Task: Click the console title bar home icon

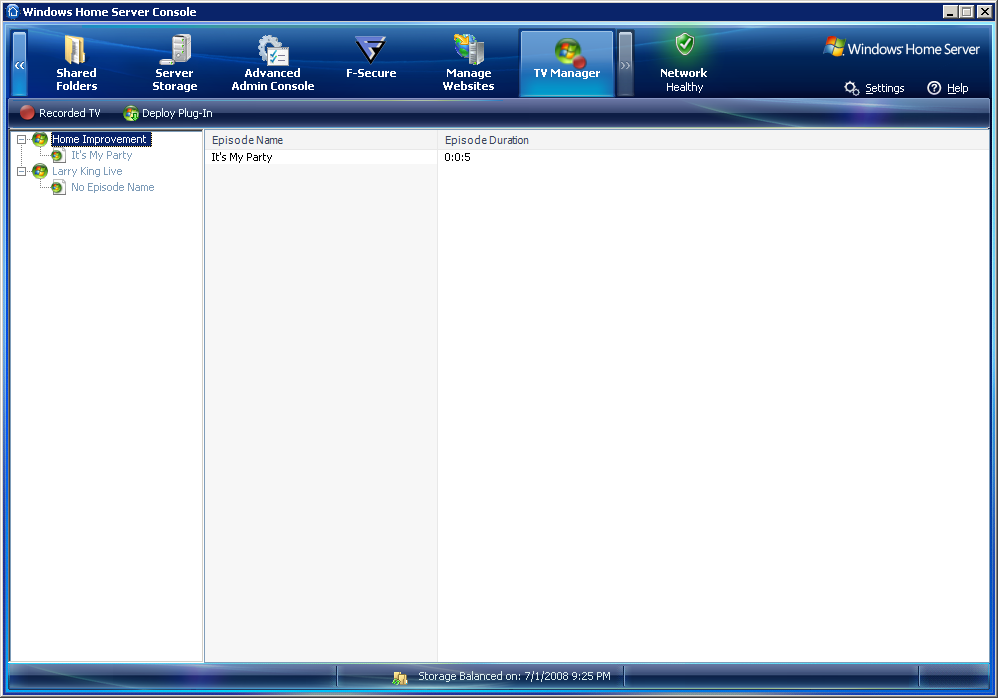Action: click(x=13, y=11)
